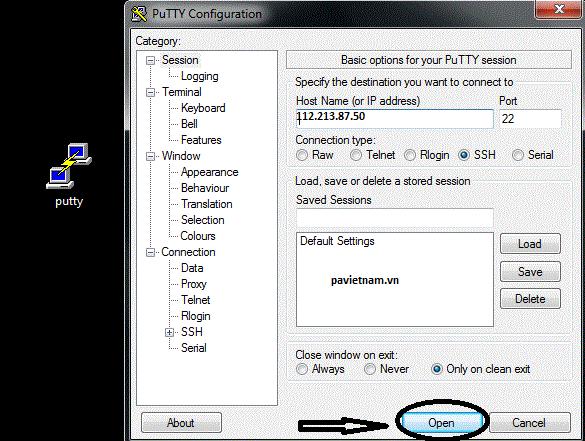Click the Port number field
This screenshot has width=585, height=441.
point(530,119)
